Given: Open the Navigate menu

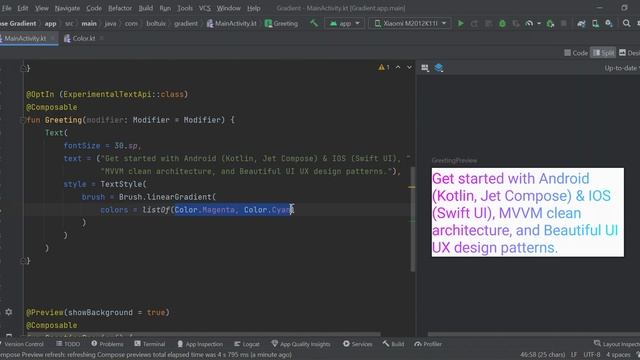Looking at the screenshot, I should coord(67,8).
